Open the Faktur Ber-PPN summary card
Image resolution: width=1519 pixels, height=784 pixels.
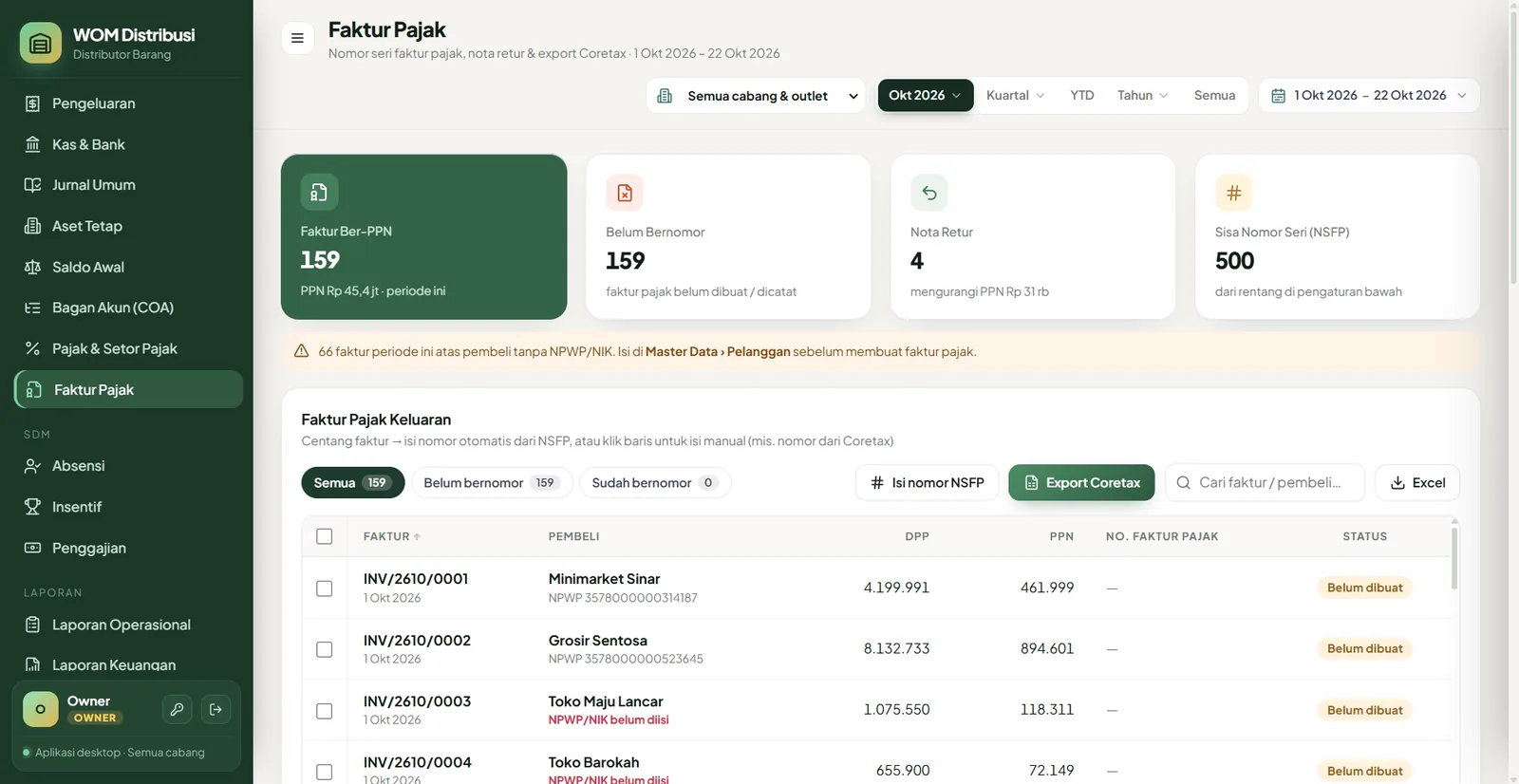pos(423,236)
